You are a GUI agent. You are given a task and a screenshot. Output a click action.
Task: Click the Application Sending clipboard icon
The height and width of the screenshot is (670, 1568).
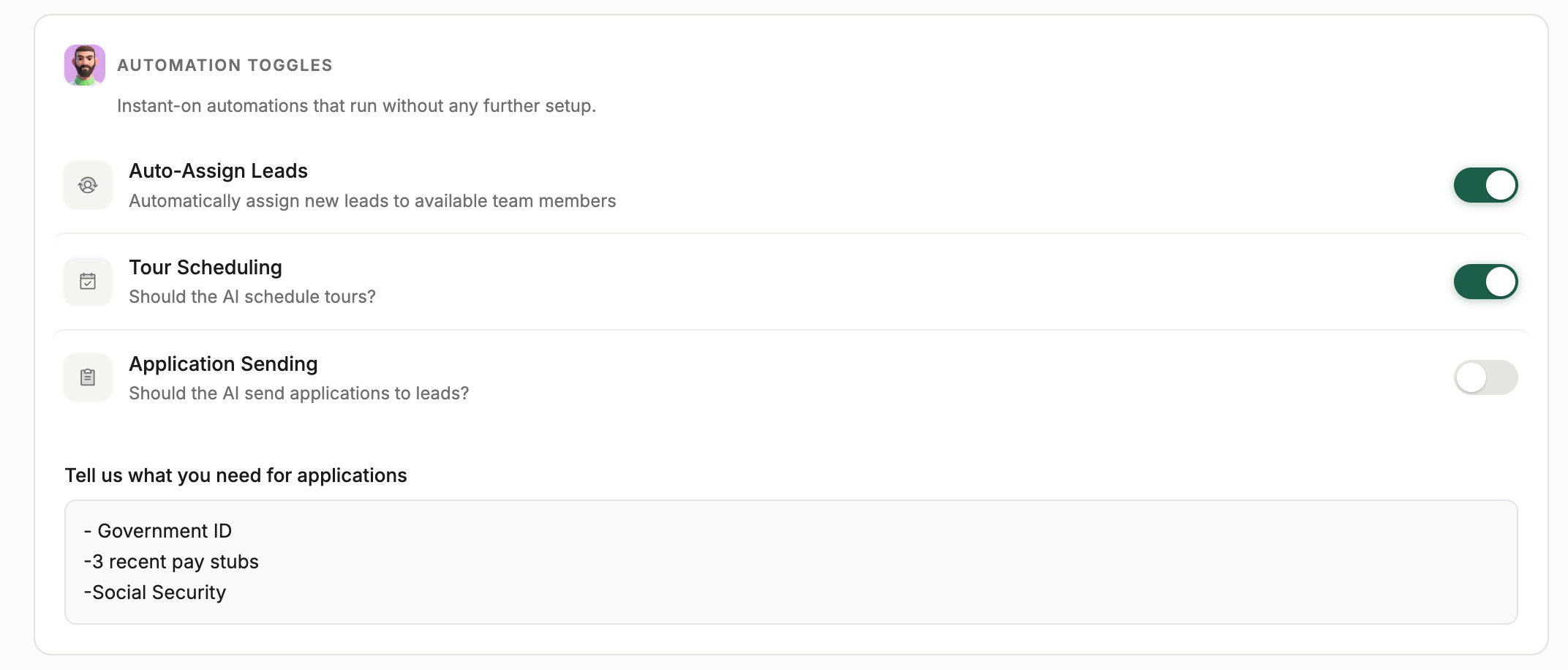pos(88,377)
